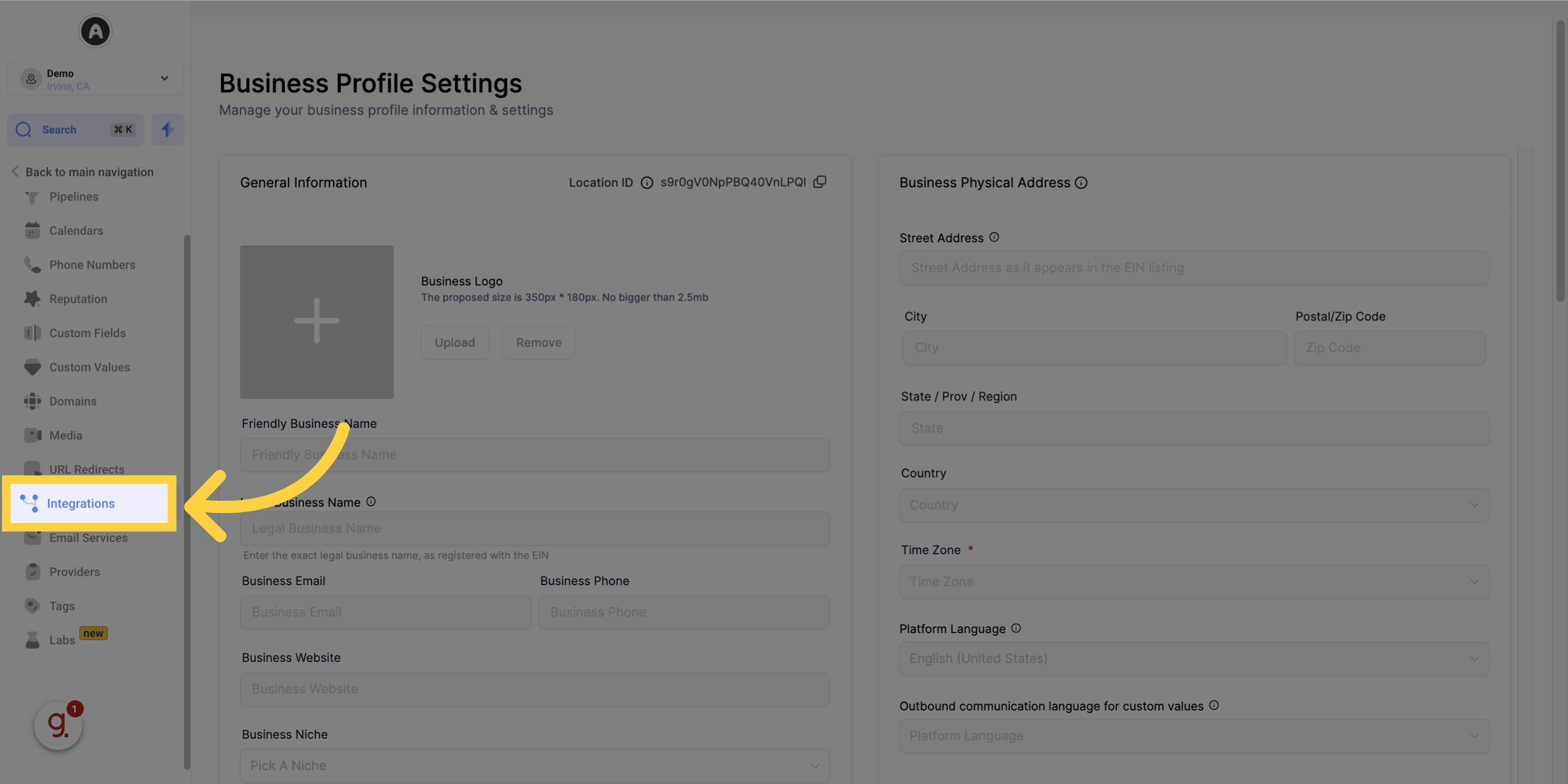The height and width of the screenshot is (784, 1568).
Task: Open Phone Numbers settings
Action: (92, 265)
